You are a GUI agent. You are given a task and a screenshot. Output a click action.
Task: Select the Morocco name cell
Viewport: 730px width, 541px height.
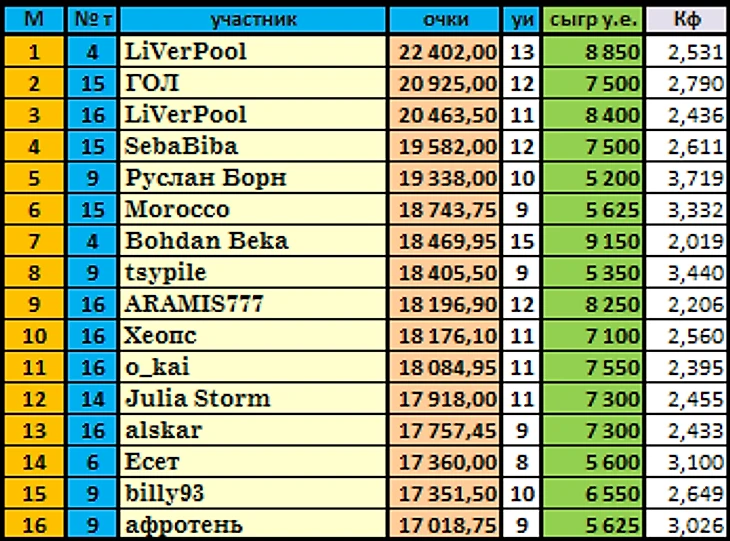253,210
